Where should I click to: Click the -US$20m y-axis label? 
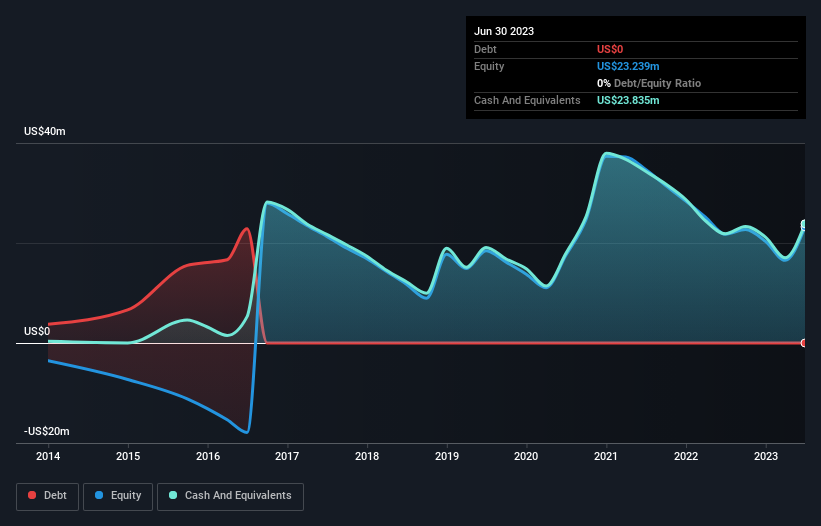point(47,431)
